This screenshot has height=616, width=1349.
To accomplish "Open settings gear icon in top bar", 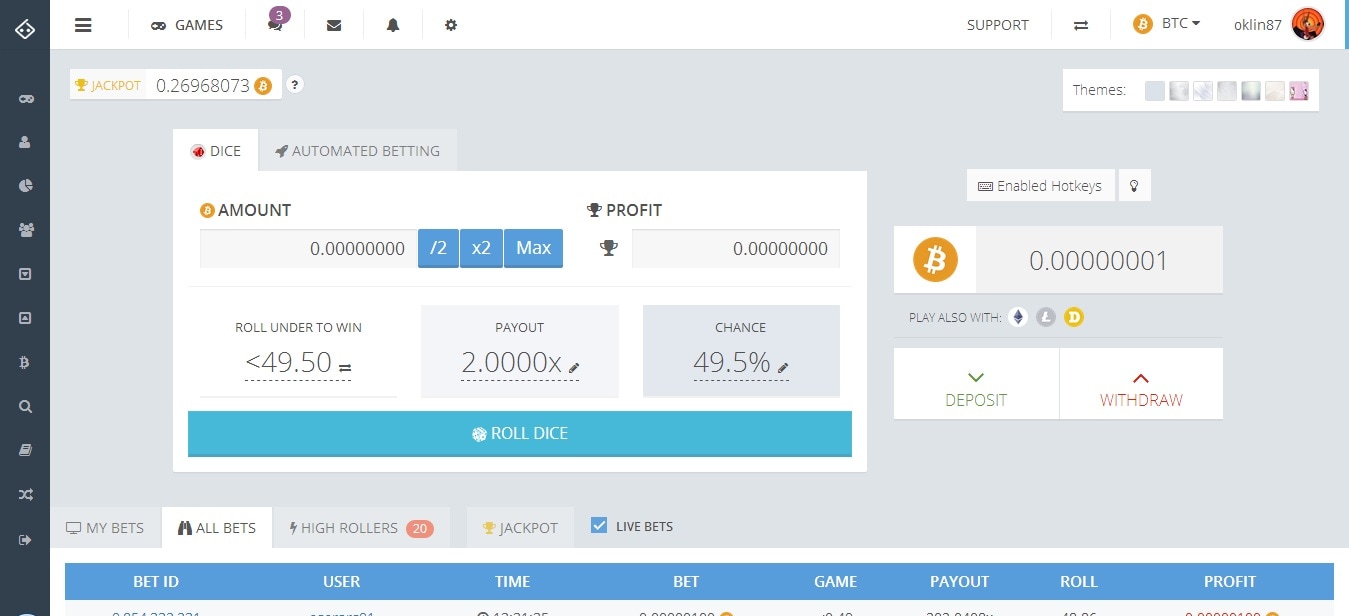I will click(x=451, y=25).
